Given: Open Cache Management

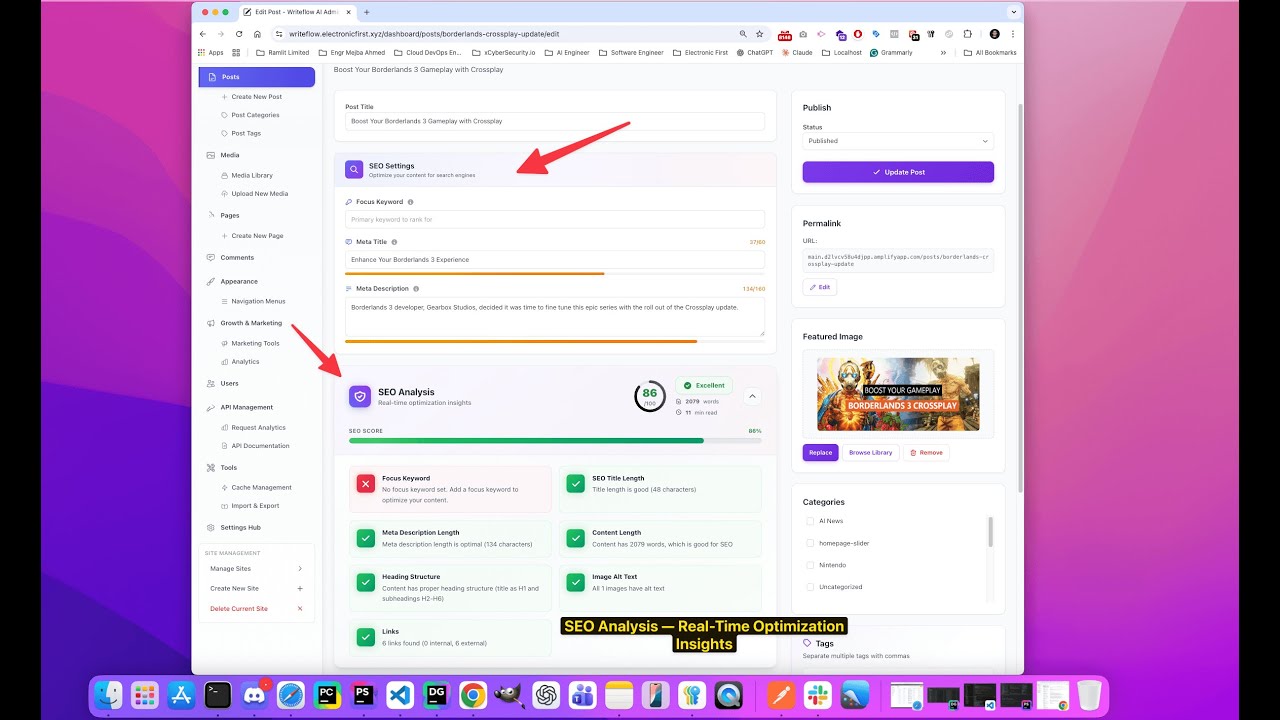Looking at the screenshot, I should pos(261,487).
